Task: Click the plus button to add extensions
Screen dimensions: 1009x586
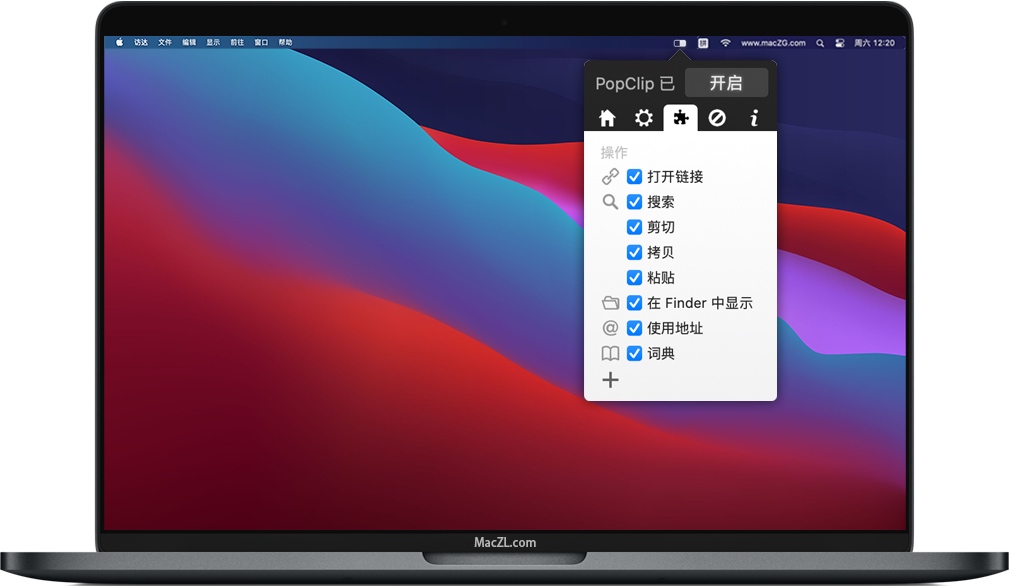Action: (x=610, y=380)
